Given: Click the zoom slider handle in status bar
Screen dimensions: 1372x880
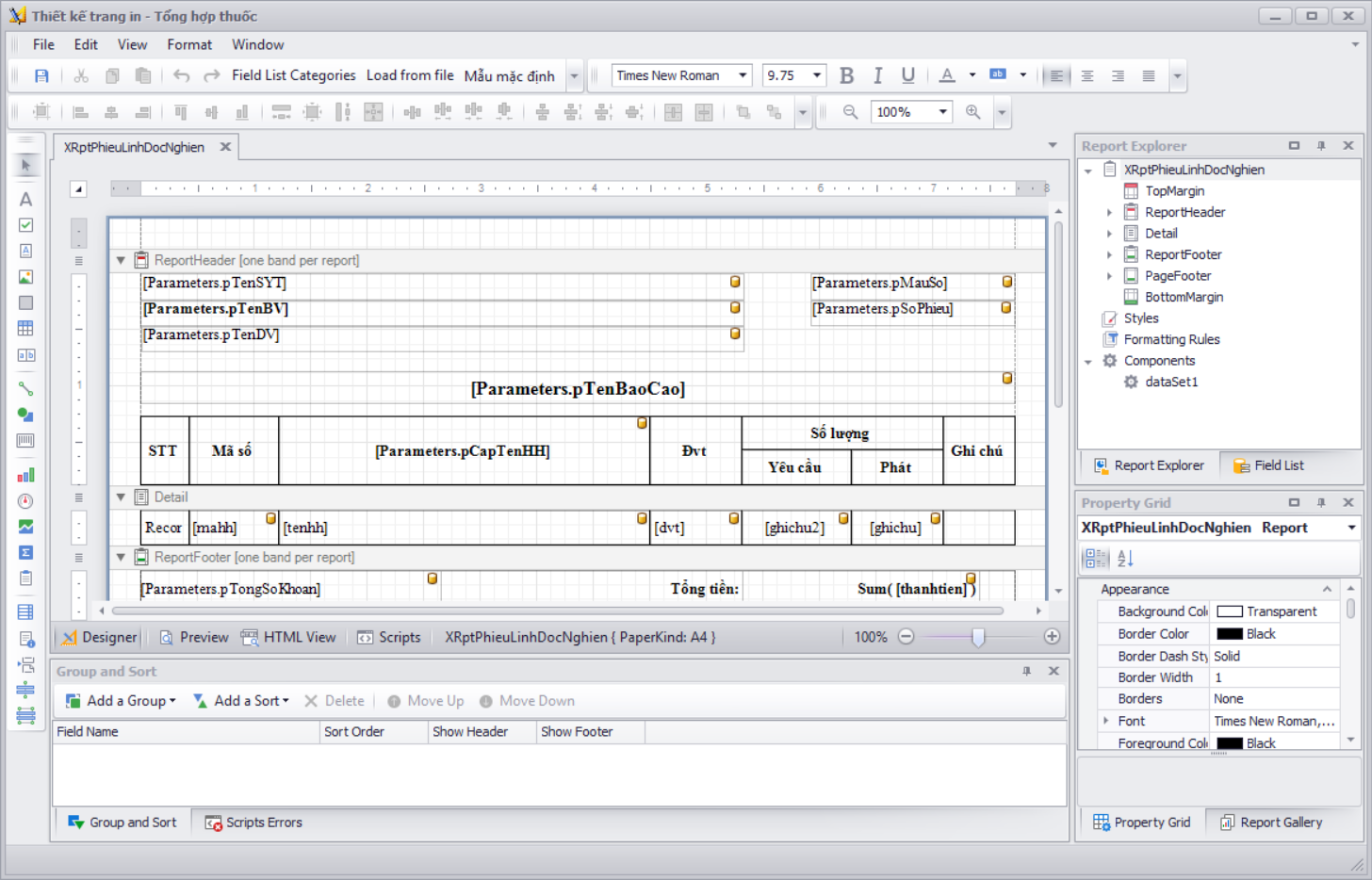Looking at the screenshot, I should [978, 637].
